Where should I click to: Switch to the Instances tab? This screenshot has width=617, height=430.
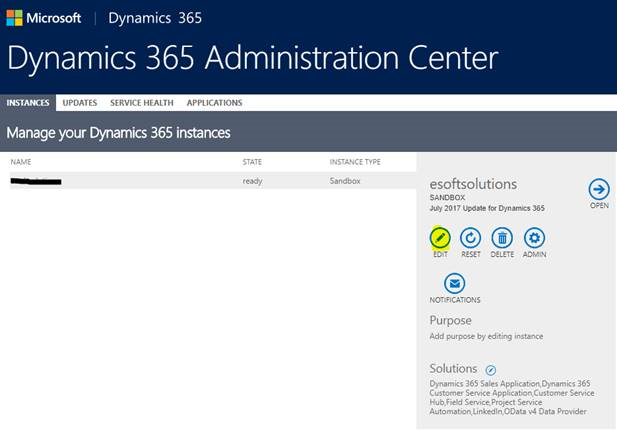(28, 103)
